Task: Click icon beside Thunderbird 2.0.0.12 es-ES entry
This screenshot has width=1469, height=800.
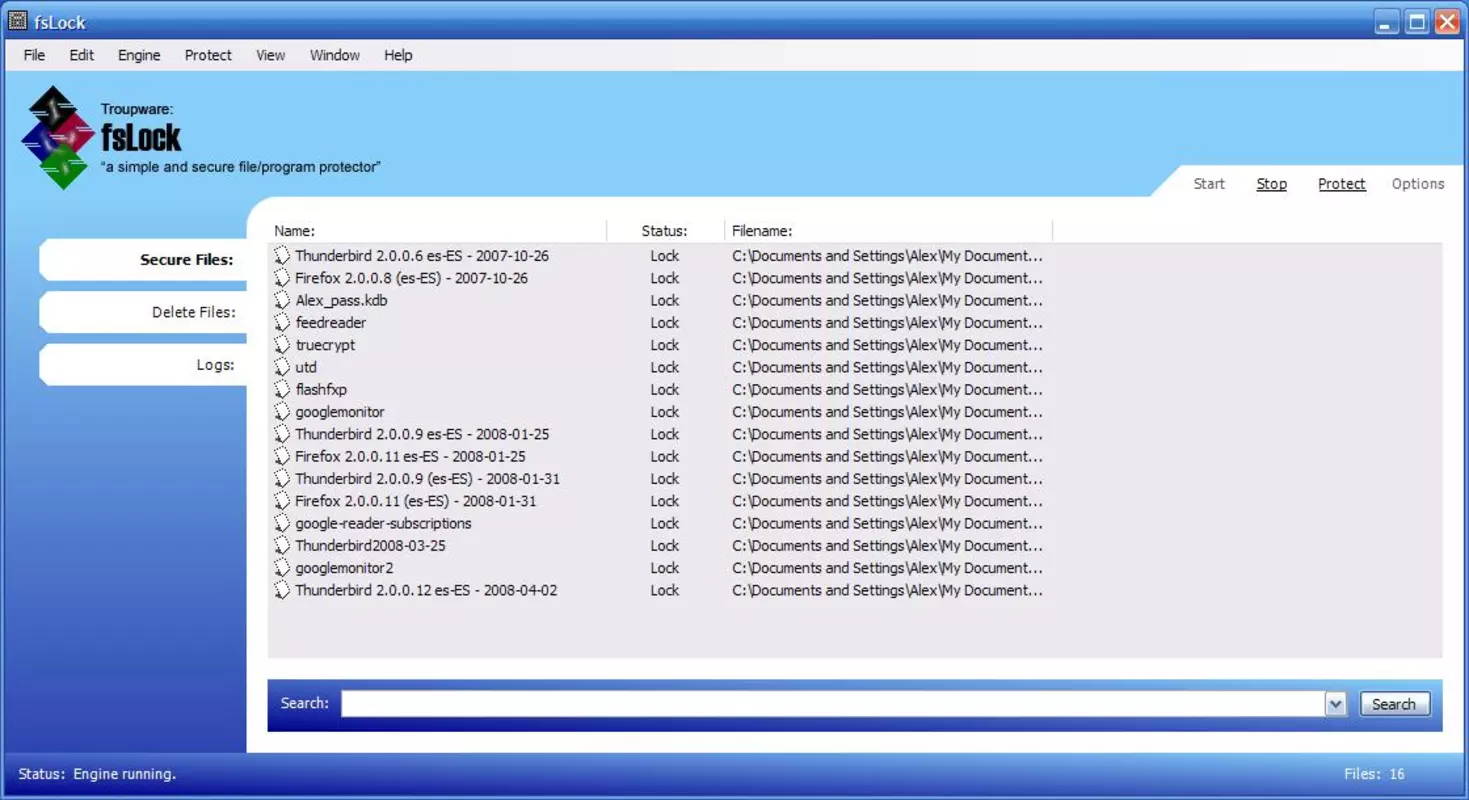Action: click(282, 591)
